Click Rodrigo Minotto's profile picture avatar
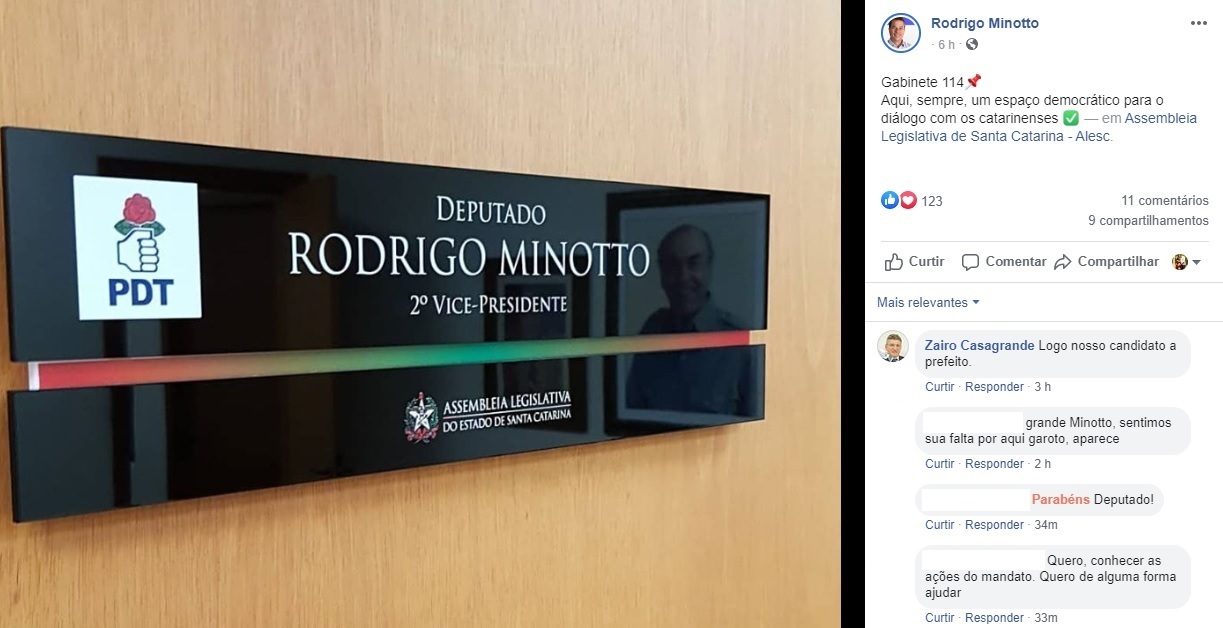The height and width of the screenshot is (628, 1223). point(900,33)
